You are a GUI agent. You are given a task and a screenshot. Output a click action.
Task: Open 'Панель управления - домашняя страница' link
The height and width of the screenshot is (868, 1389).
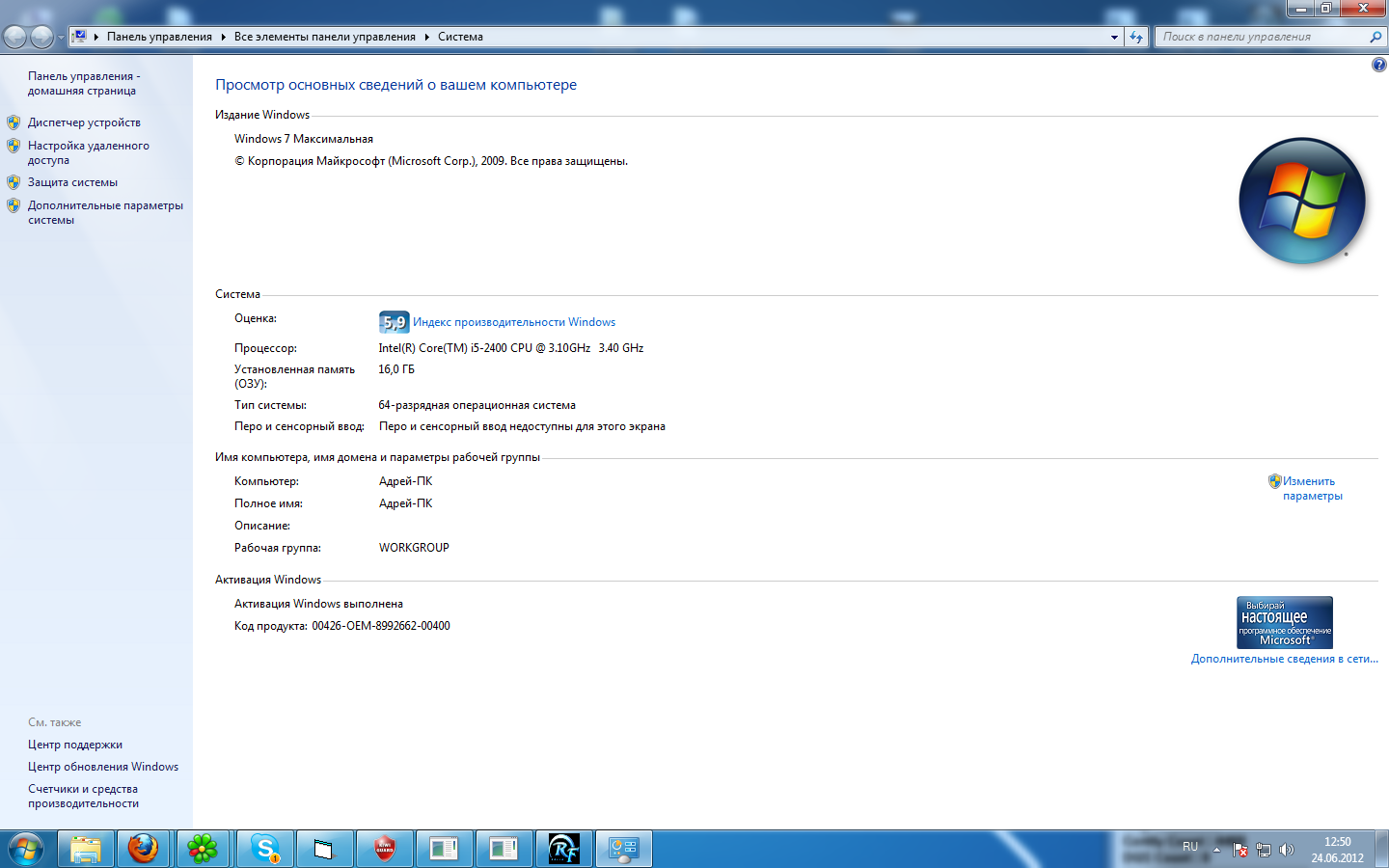(84, 83)
